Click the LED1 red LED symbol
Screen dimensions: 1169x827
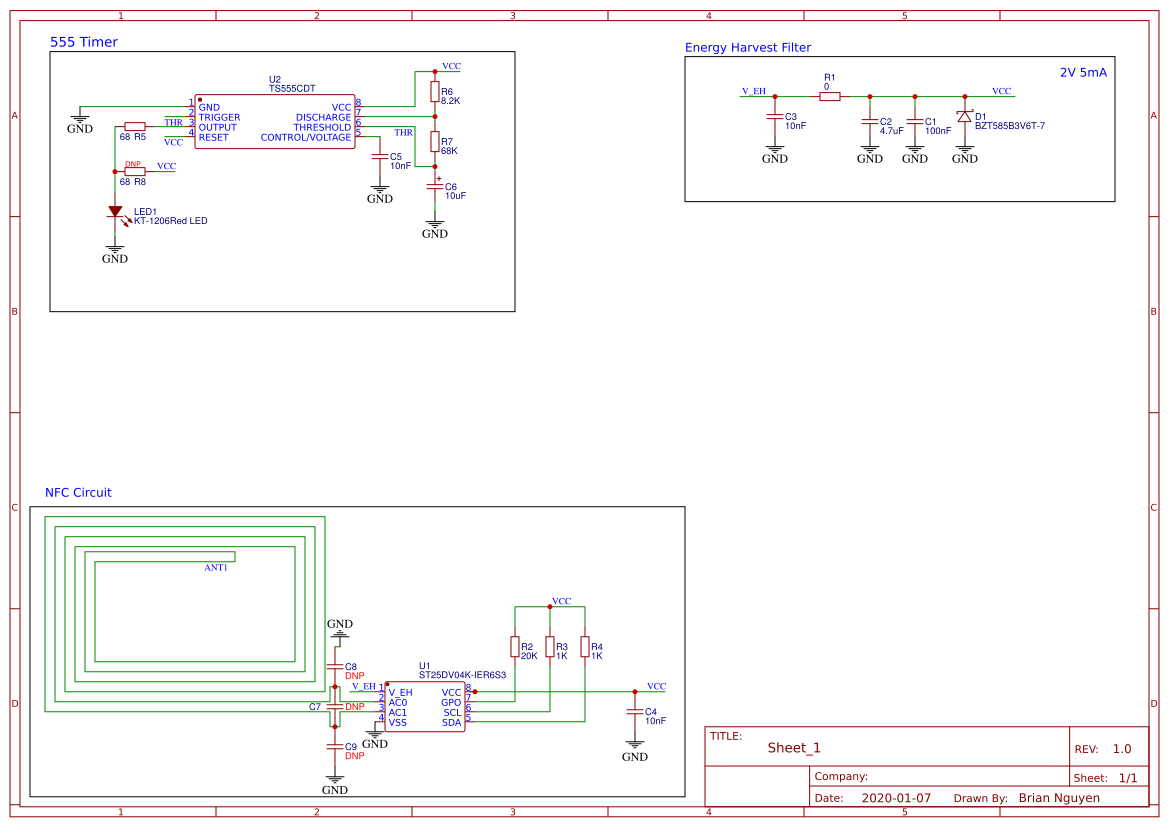115,211
